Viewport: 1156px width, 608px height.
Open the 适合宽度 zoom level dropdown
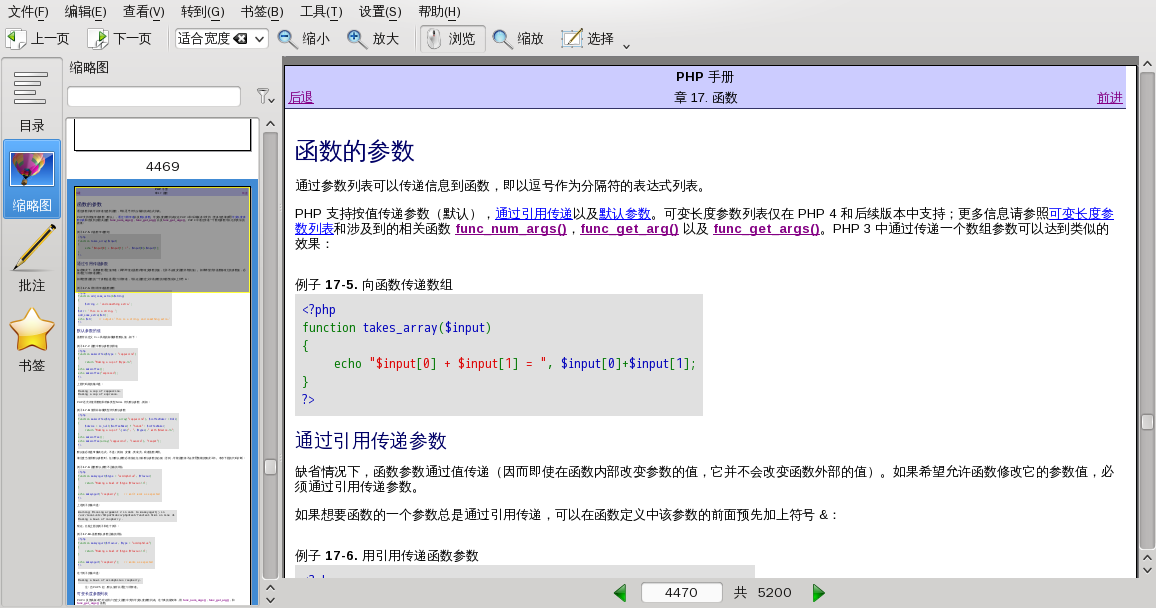point(260,38)
